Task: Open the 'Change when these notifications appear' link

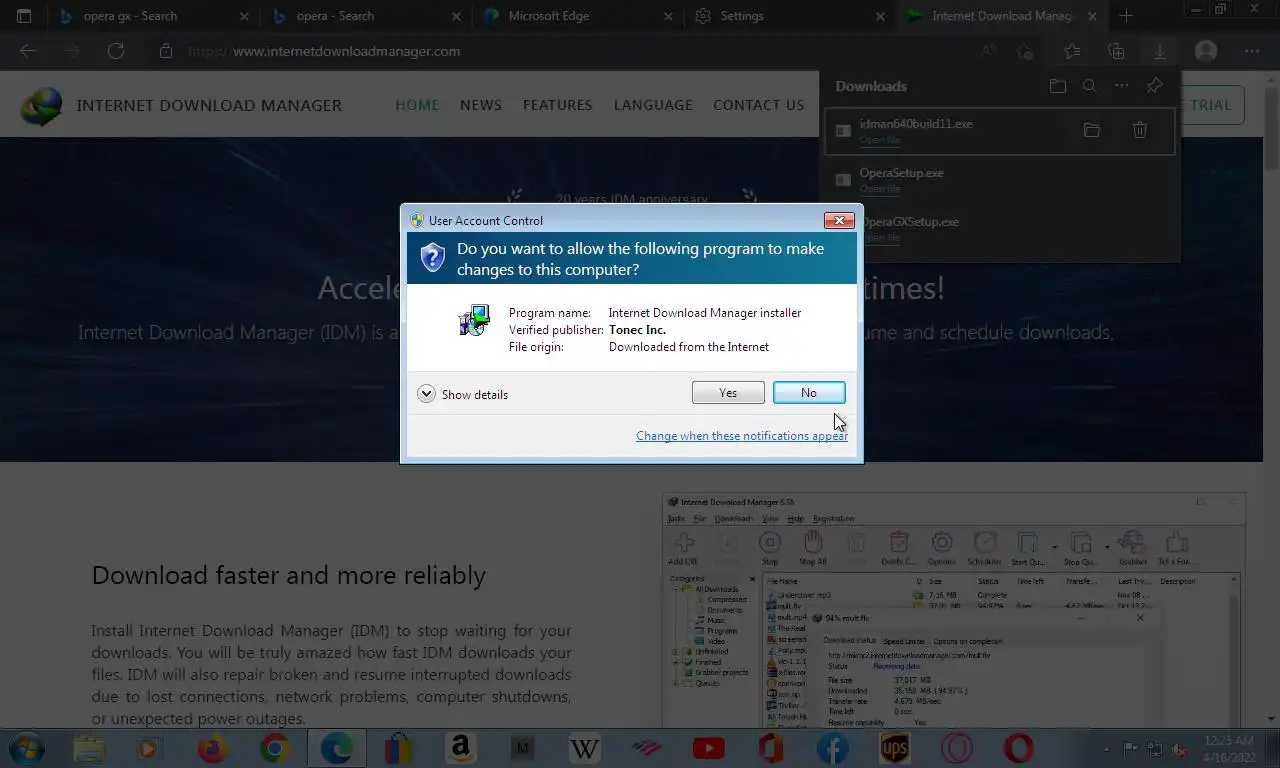Action: tap(742, 436)
